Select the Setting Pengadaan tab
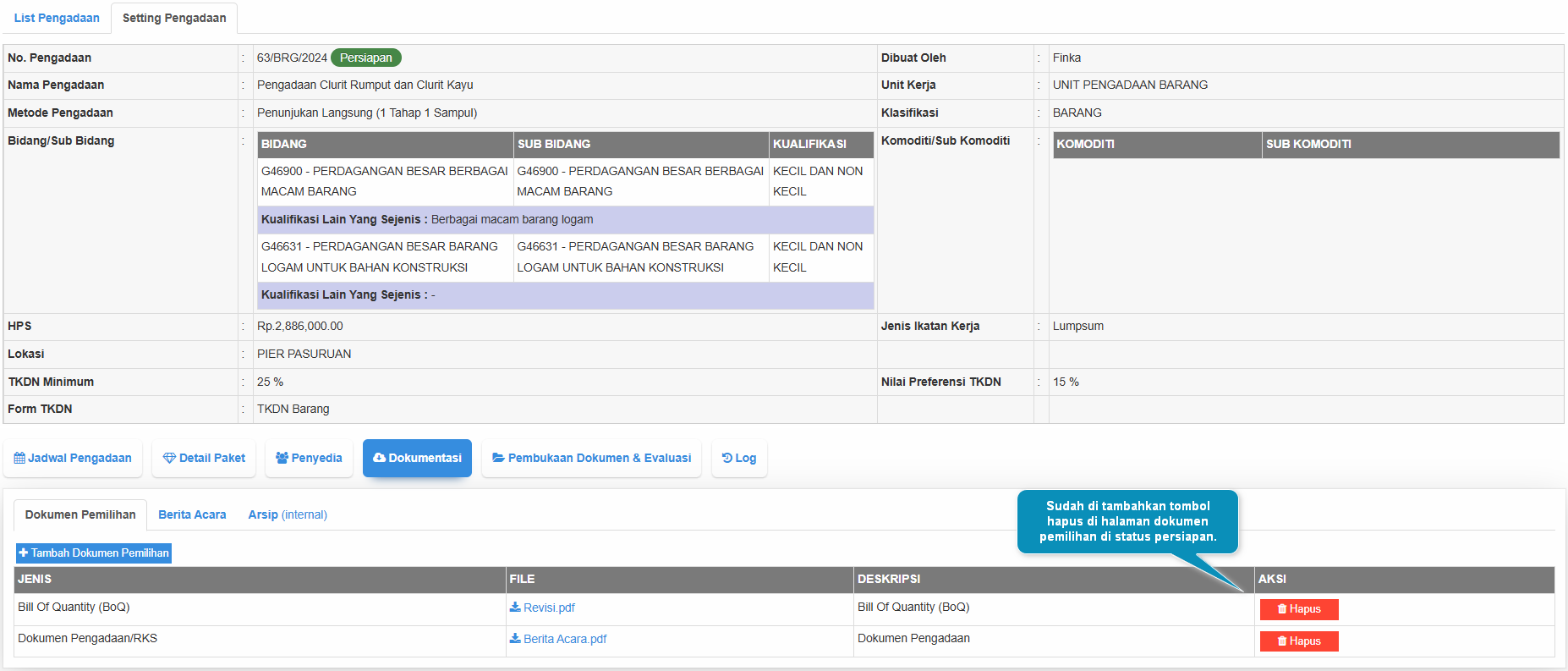The width and height of the screenshot is (1568, 671). pyautogui.click(x=174, y=18)
